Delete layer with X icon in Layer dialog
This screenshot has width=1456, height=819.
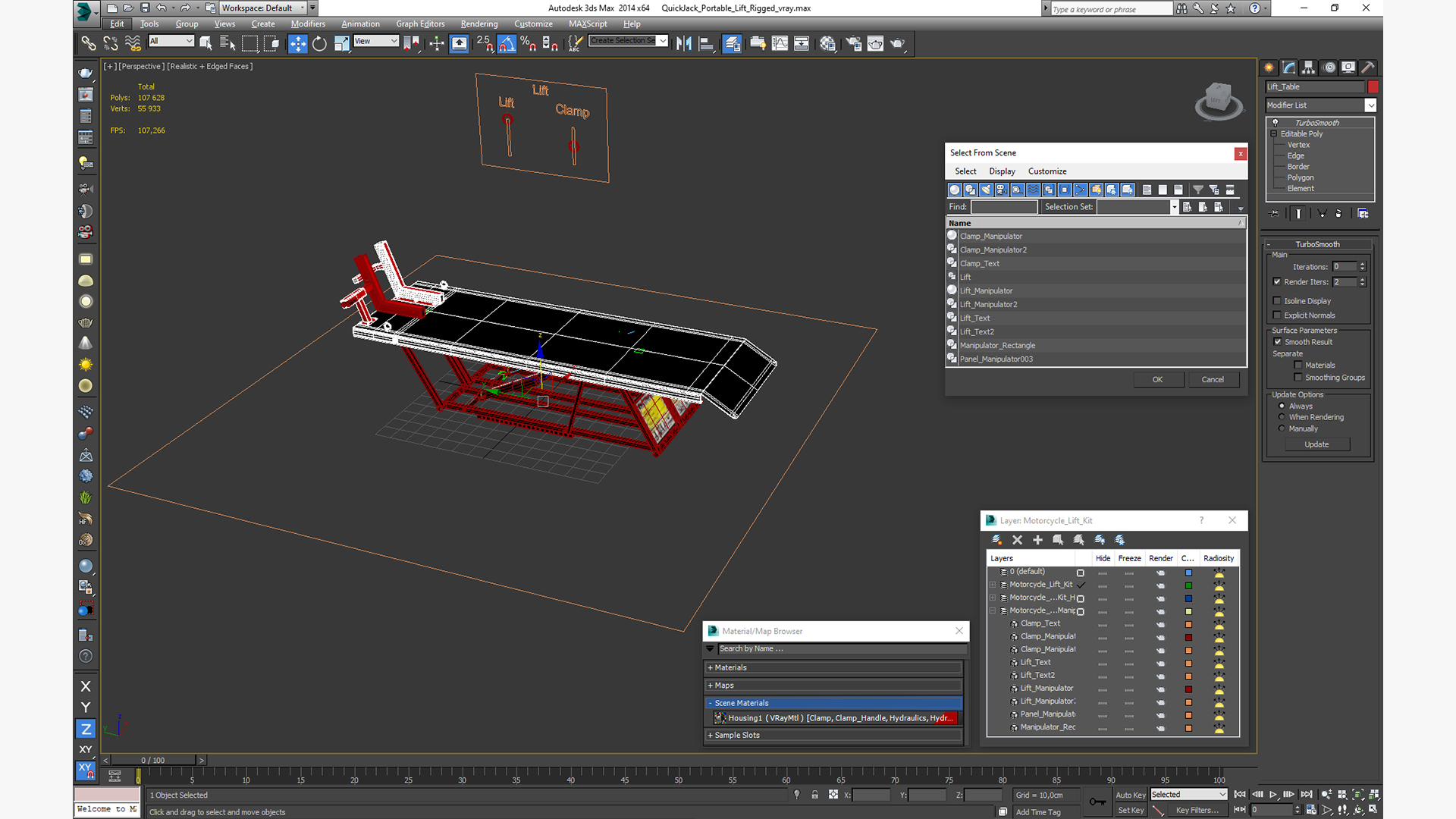click(1017, 540)
